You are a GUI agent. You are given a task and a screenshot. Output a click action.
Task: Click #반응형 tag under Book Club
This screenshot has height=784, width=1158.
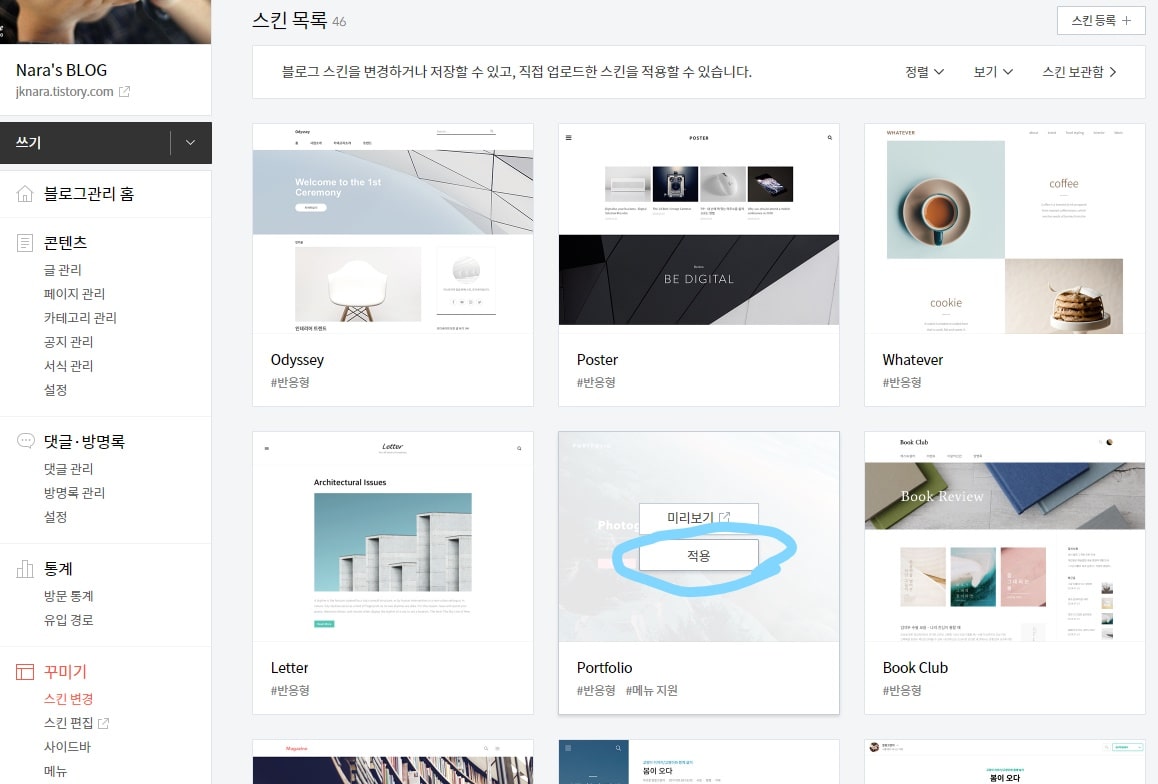902,690
